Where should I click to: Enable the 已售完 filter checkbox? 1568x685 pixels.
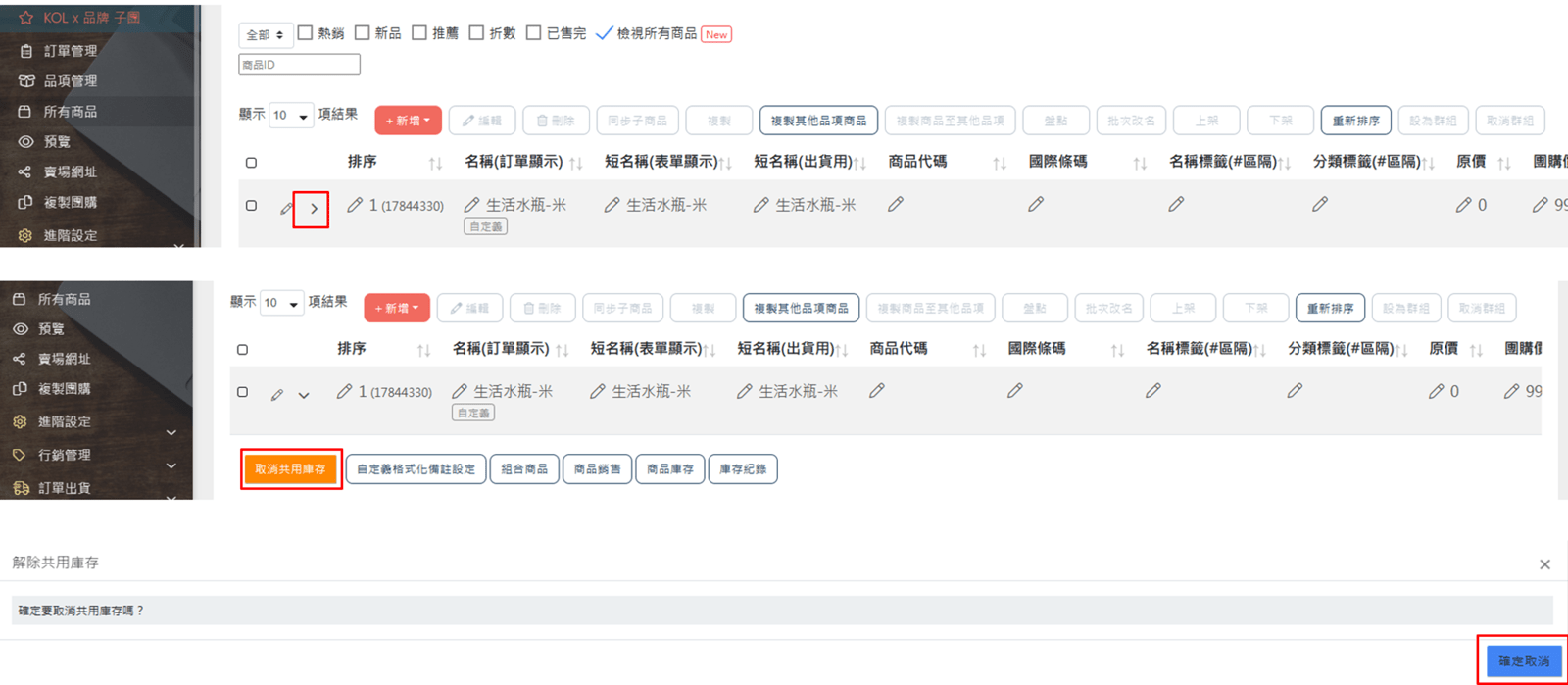click(533, 33)
